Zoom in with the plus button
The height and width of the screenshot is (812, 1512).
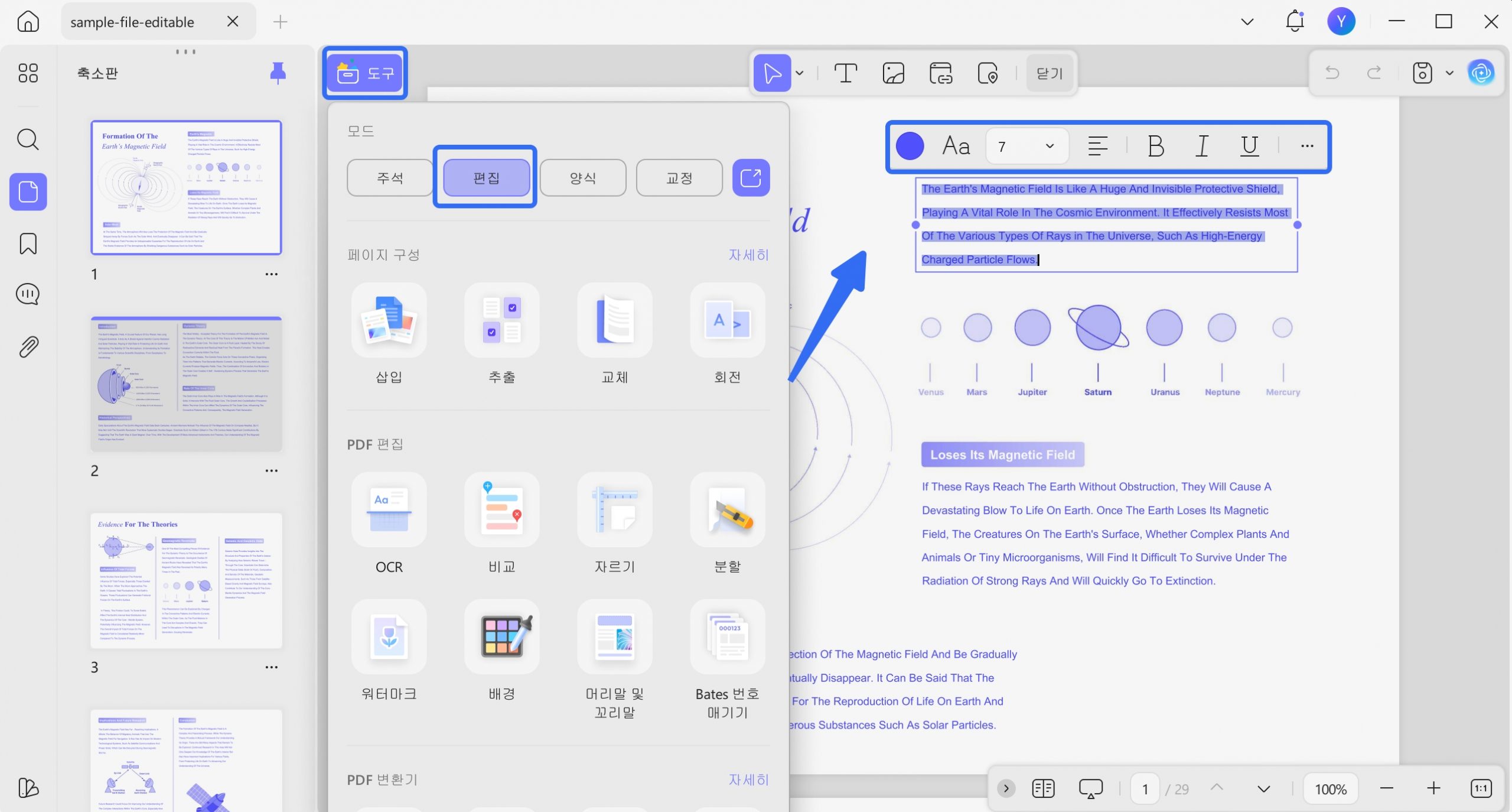pyautogui.click(x=1433, y=788)
